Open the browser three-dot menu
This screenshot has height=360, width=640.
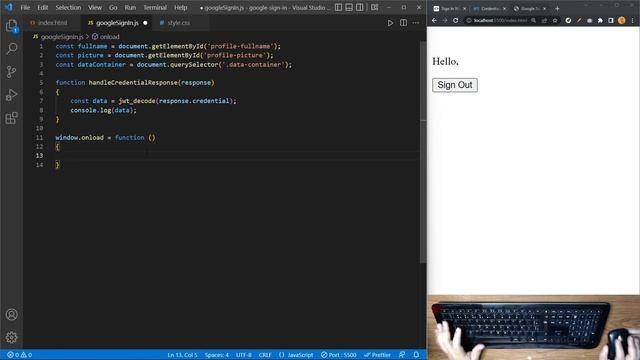click(633, 20)
